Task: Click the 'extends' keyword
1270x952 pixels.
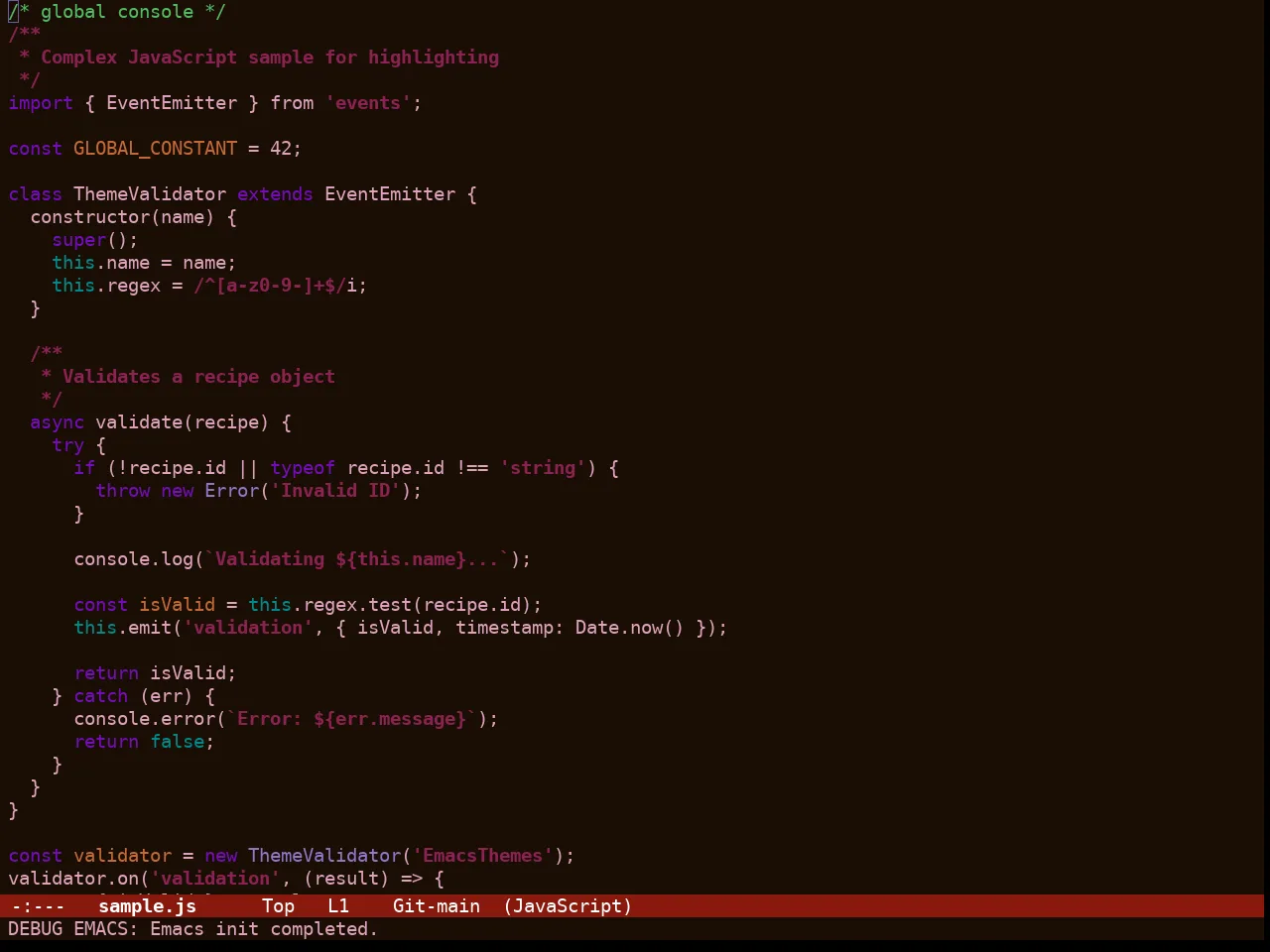Action: [275, 194]
